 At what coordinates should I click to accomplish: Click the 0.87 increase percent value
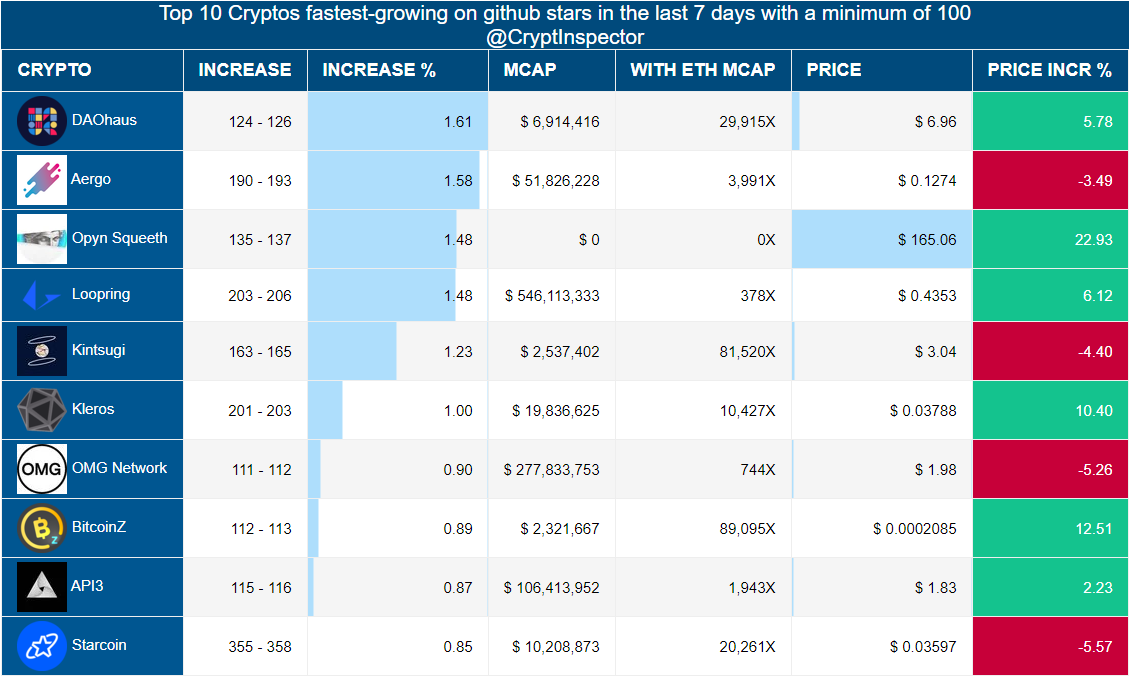(x=458, y=588)
